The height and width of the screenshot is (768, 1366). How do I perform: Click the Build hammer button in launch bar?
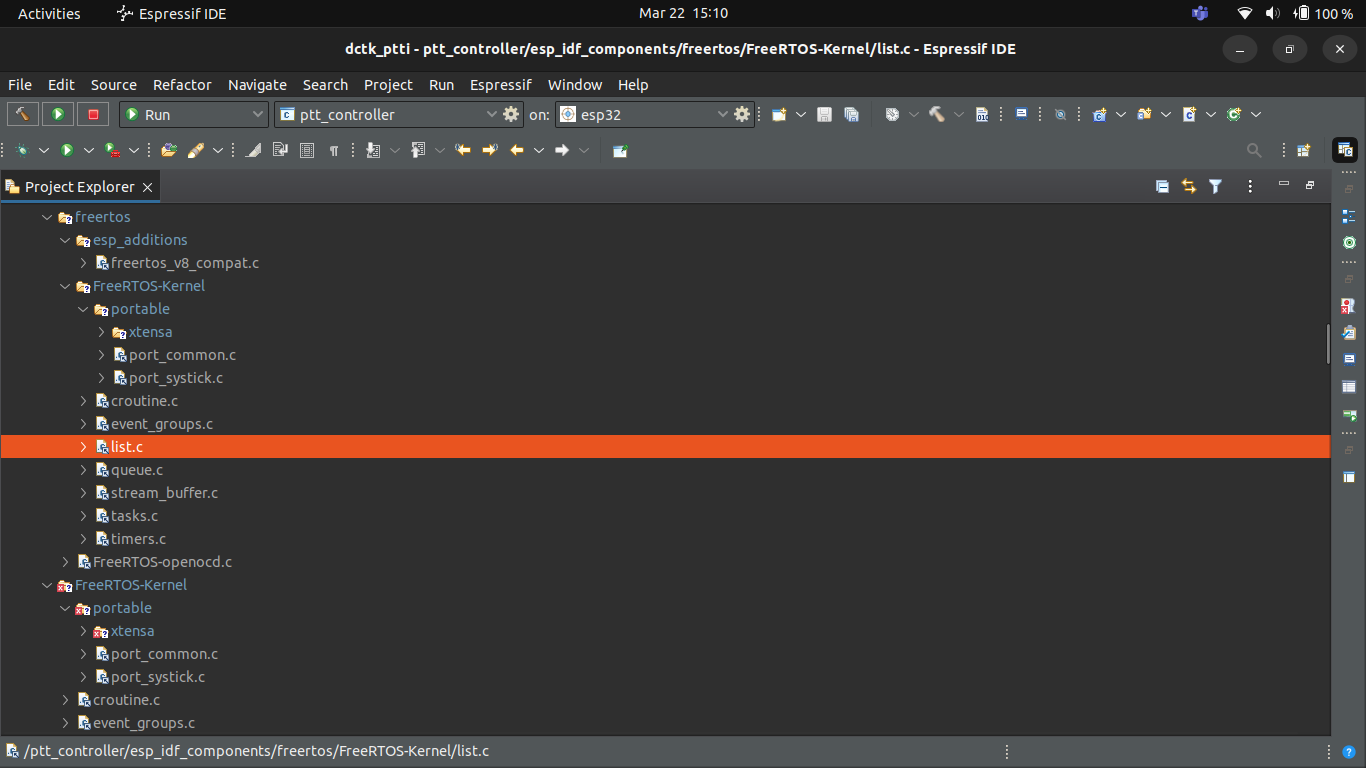(22, 115)
